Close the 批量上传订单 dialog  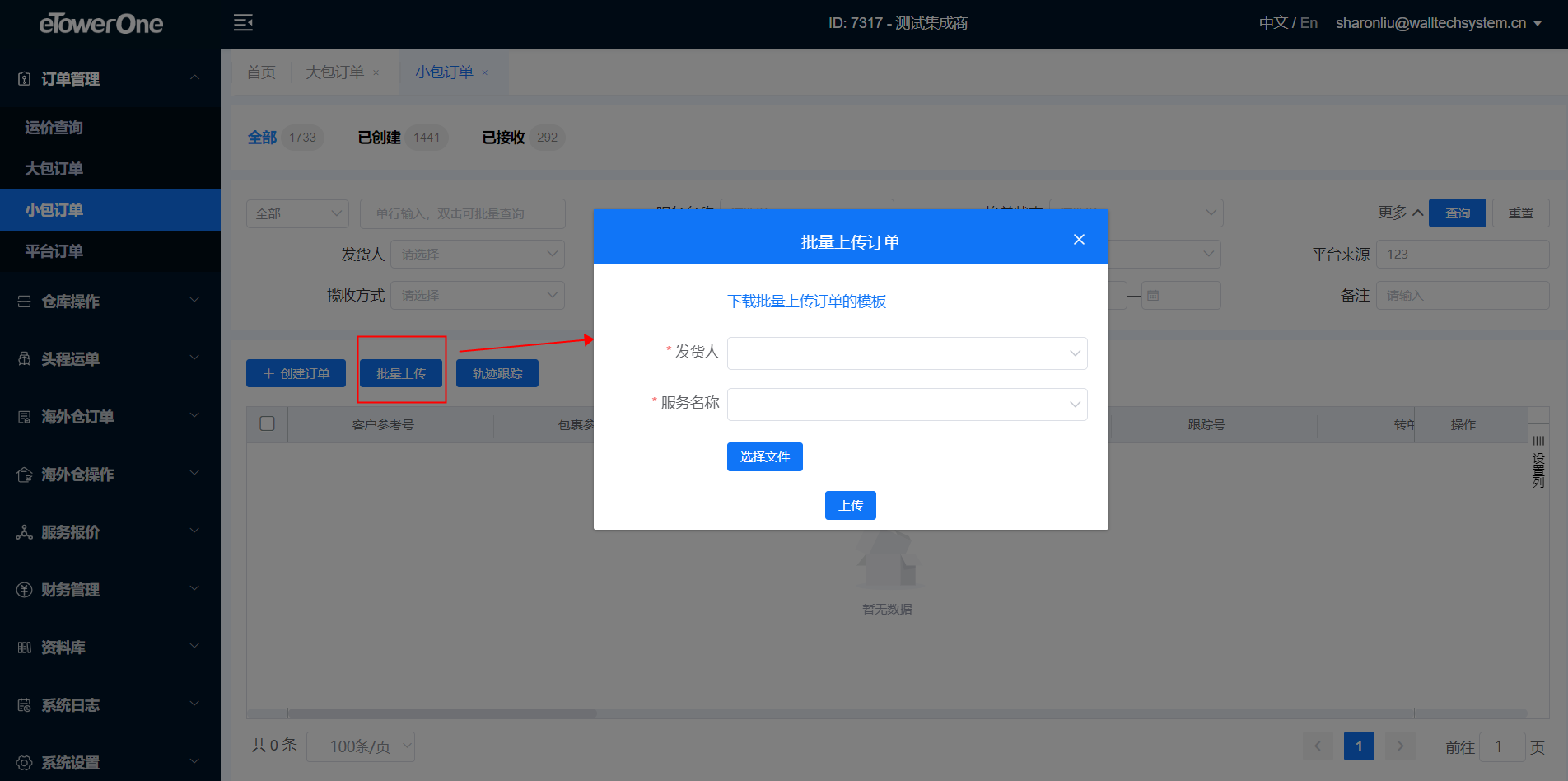(1079, 240)
